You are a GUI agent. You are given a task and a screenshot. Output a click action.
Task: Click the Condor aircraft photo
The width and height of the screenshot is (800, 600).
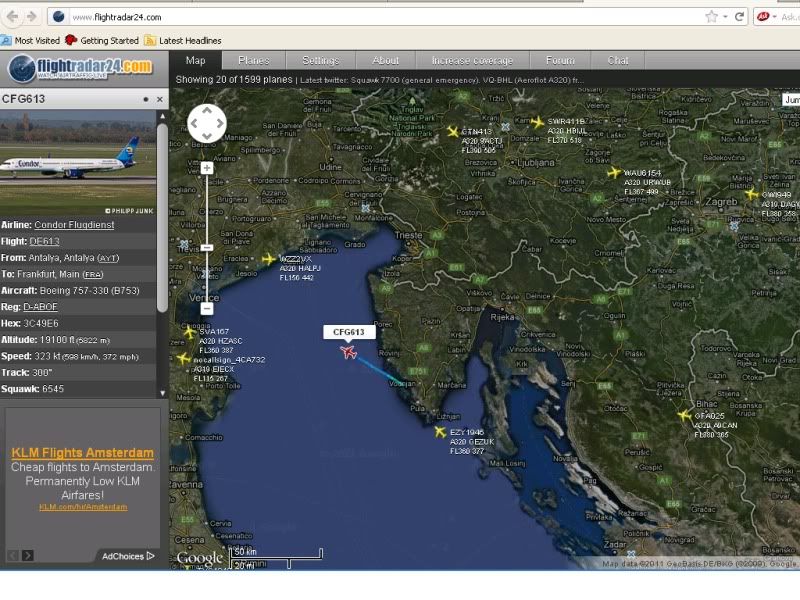click(78, 162)
